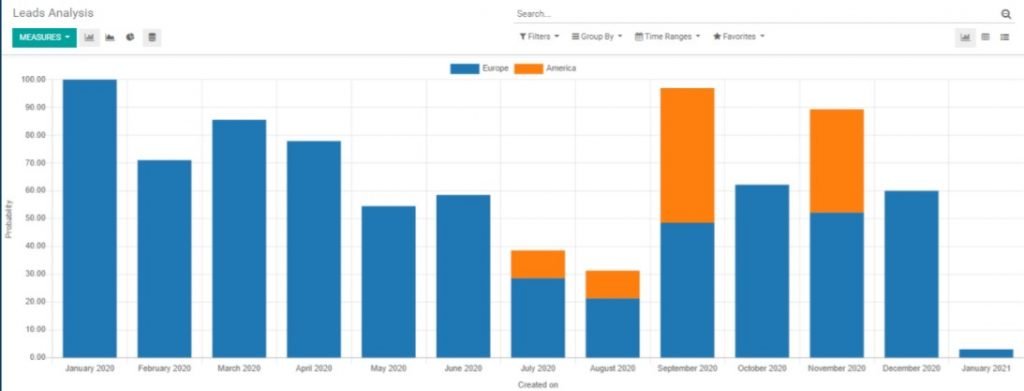Click the small January 2021 bar
The height and width of the screenshot is (391, 1024).
point(986,353)
